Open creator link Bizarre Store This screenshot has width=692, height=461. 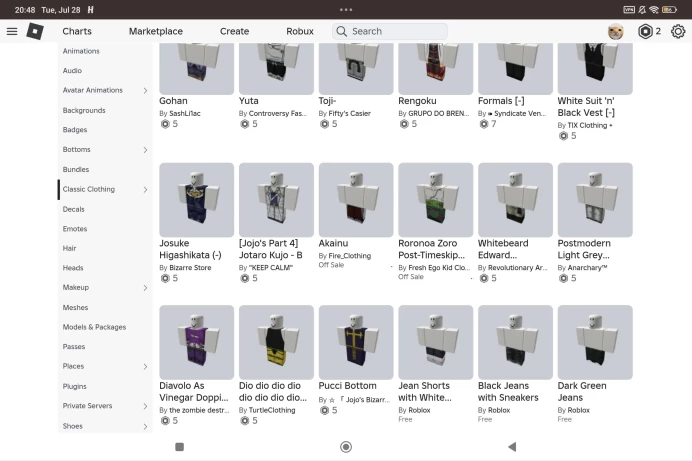pyautogui.click(x=190, y=268)
